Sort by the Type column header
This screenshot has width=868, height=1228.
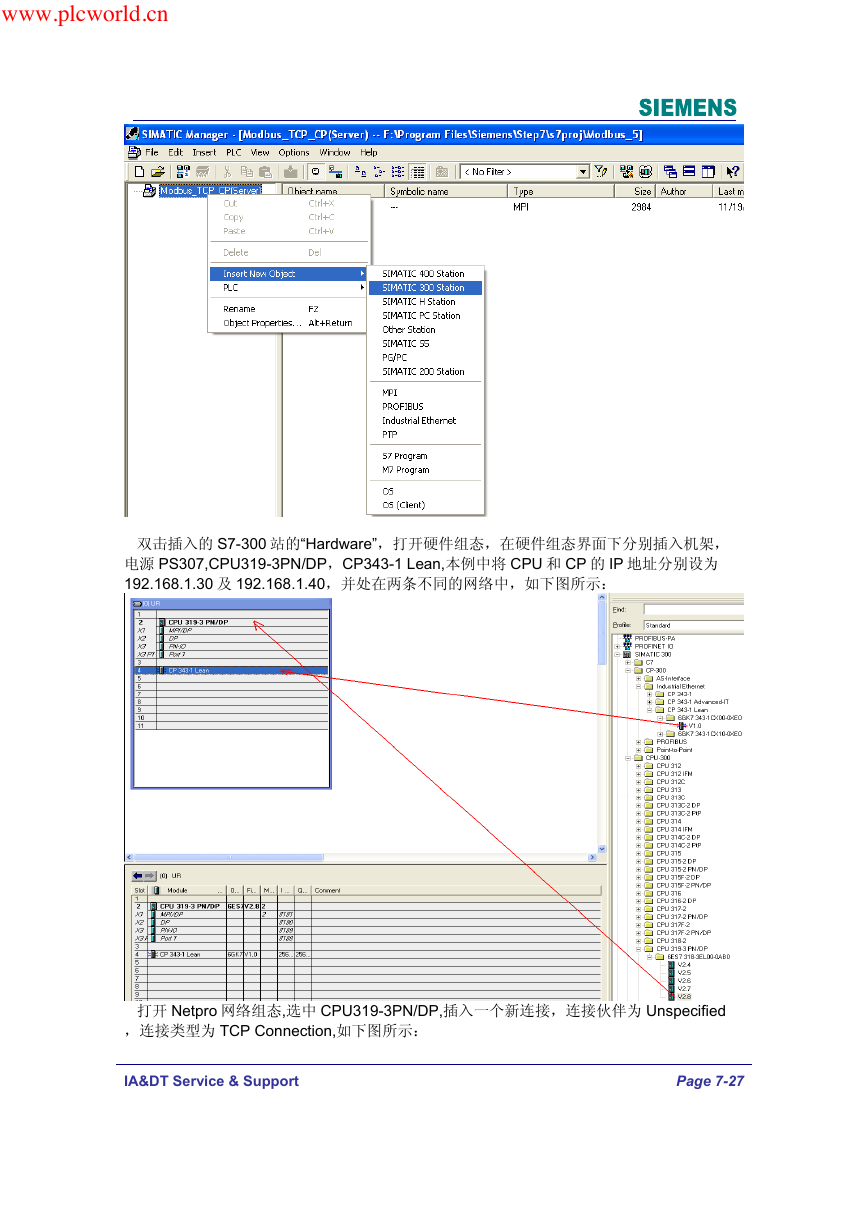[x=559, y=191]
